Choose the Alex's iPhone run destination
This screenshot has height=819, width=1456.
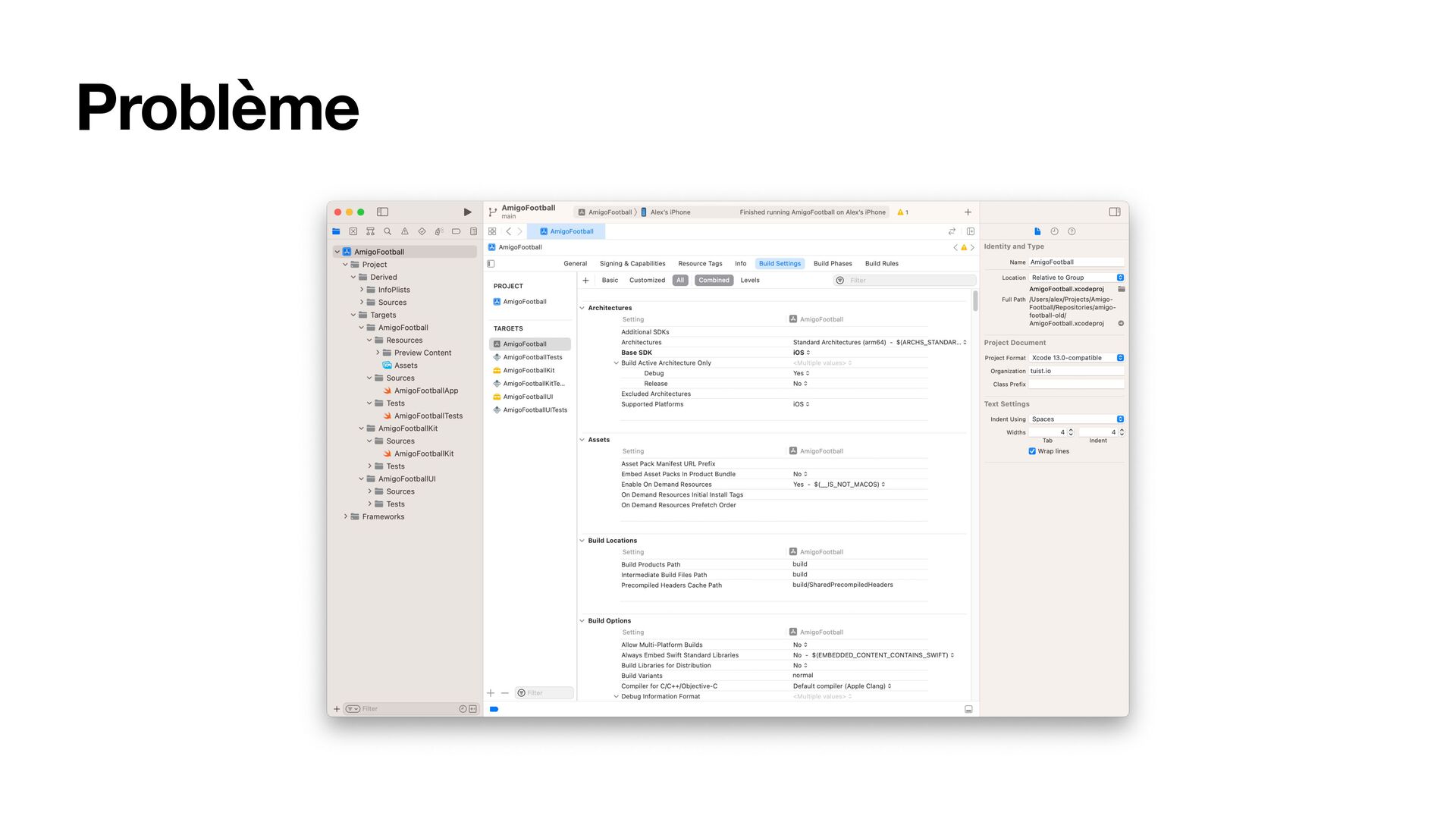[x=666, y=212]
